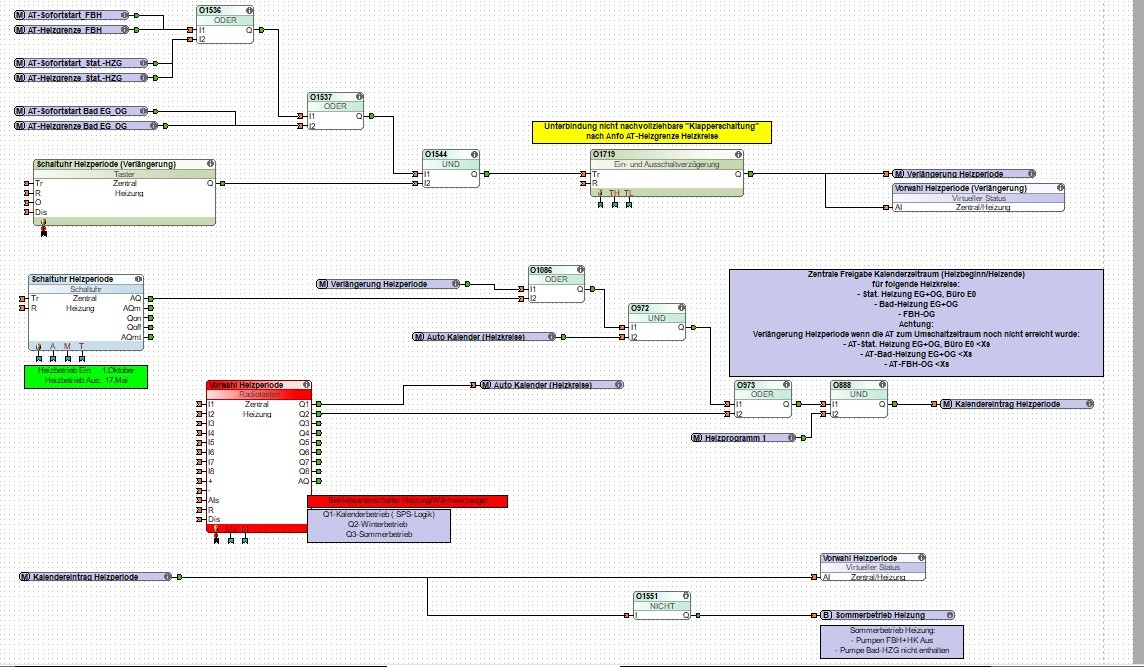The width and height of the screenshot is (1144, 667).
Task: Click note listing Q1-Kalenderbetrieb (SPS-Logik)
Action: pos(379,525)
